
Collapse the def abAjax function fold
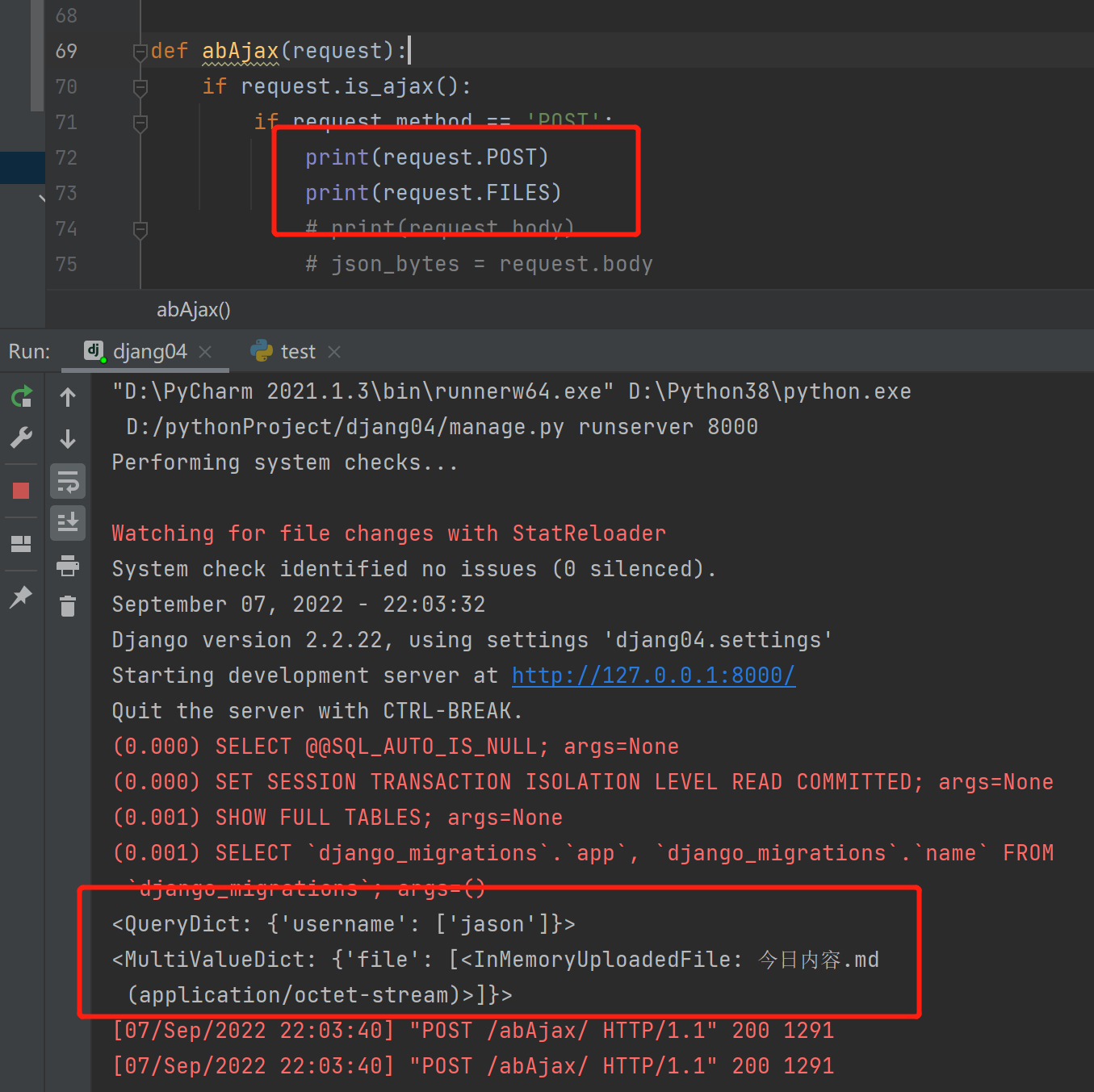[x=140, y=52]
